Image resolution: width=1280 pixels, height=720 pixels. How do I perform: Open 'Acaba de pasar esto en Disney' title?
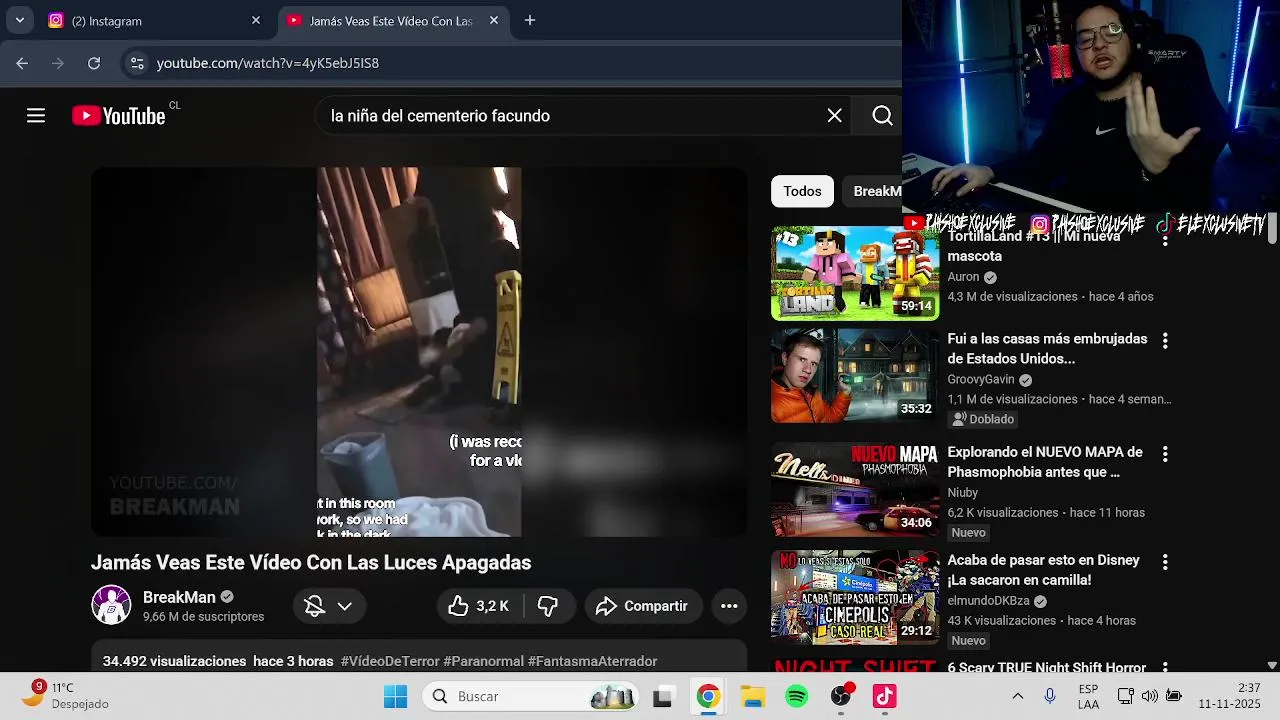[1043, 570]
